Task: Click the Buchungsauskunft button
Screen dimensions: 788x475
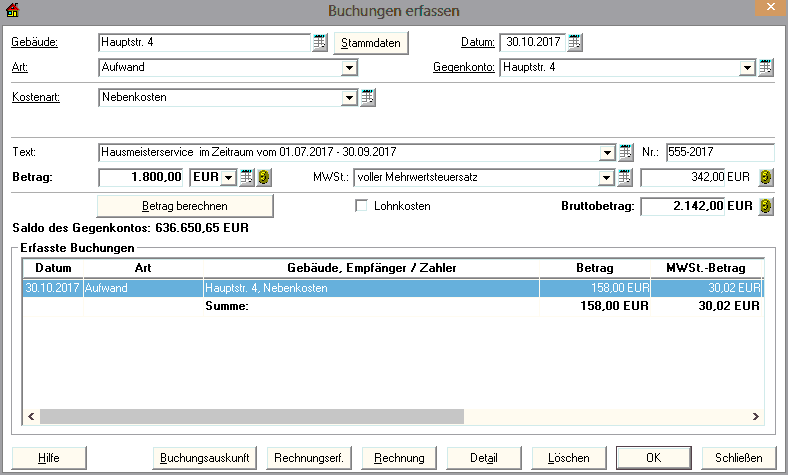Action: (205, 458)
